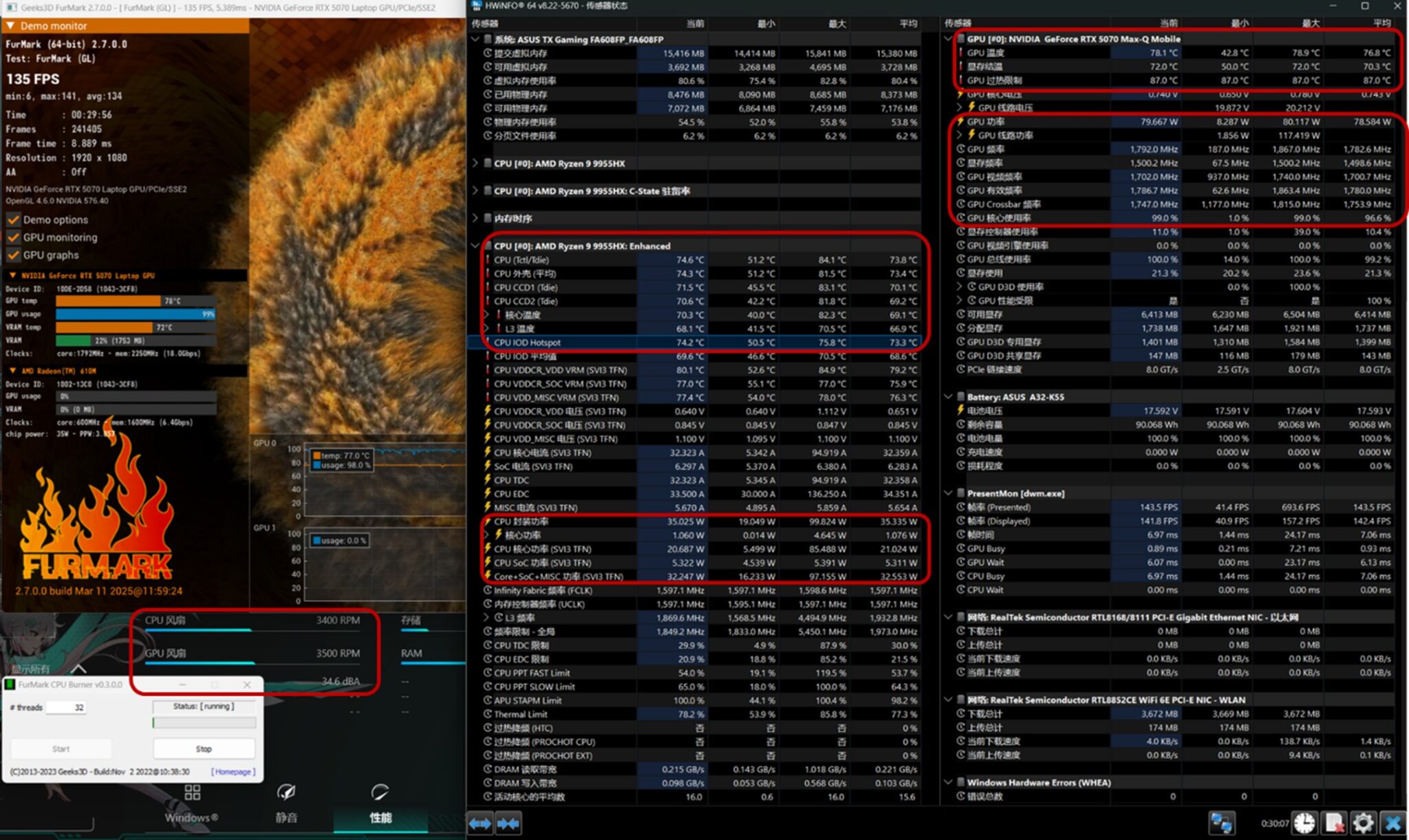The image size is (1409, 840).
Task: Click the GPU 0 temperature graph
Action: [384, 478]
